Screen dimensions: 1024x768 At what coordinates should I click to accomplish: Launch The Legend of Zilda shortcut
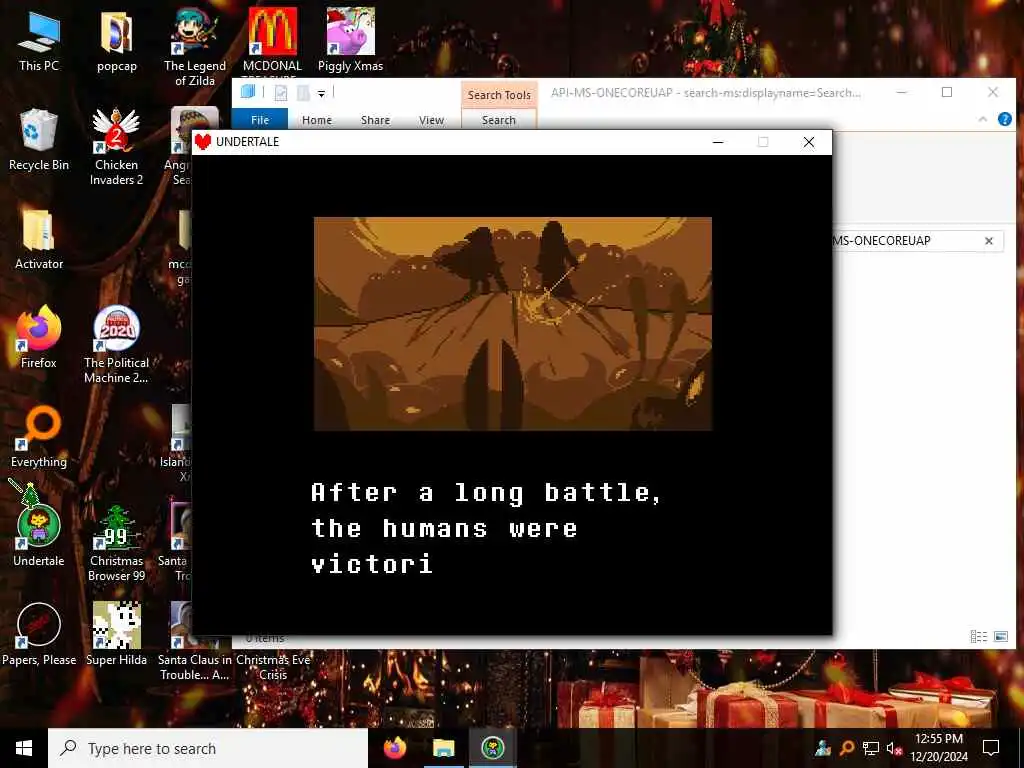[x=195, y=47]
